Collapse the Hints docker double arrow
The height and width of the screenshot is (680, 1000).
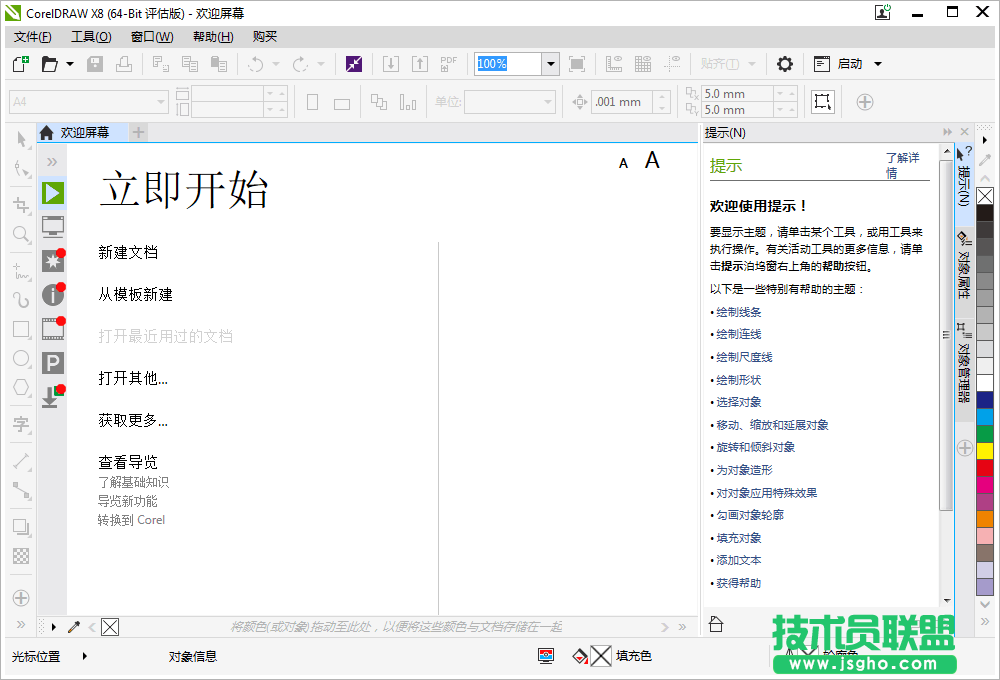tap(947, 132)
